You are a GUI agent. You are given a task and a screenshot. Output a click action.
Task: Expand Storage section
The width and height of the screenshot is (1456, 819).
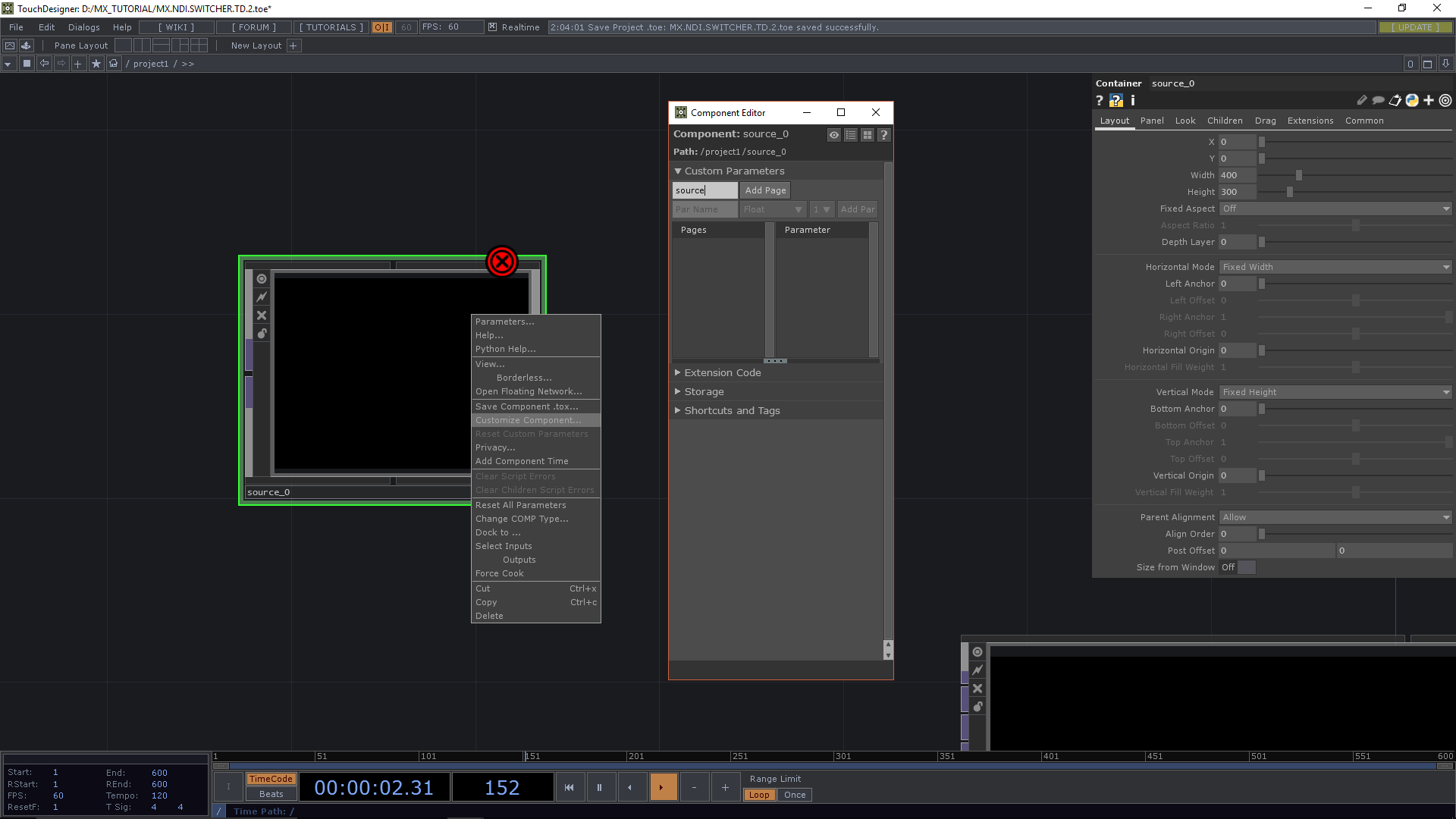pyautogui.click(x=678, y=391)
